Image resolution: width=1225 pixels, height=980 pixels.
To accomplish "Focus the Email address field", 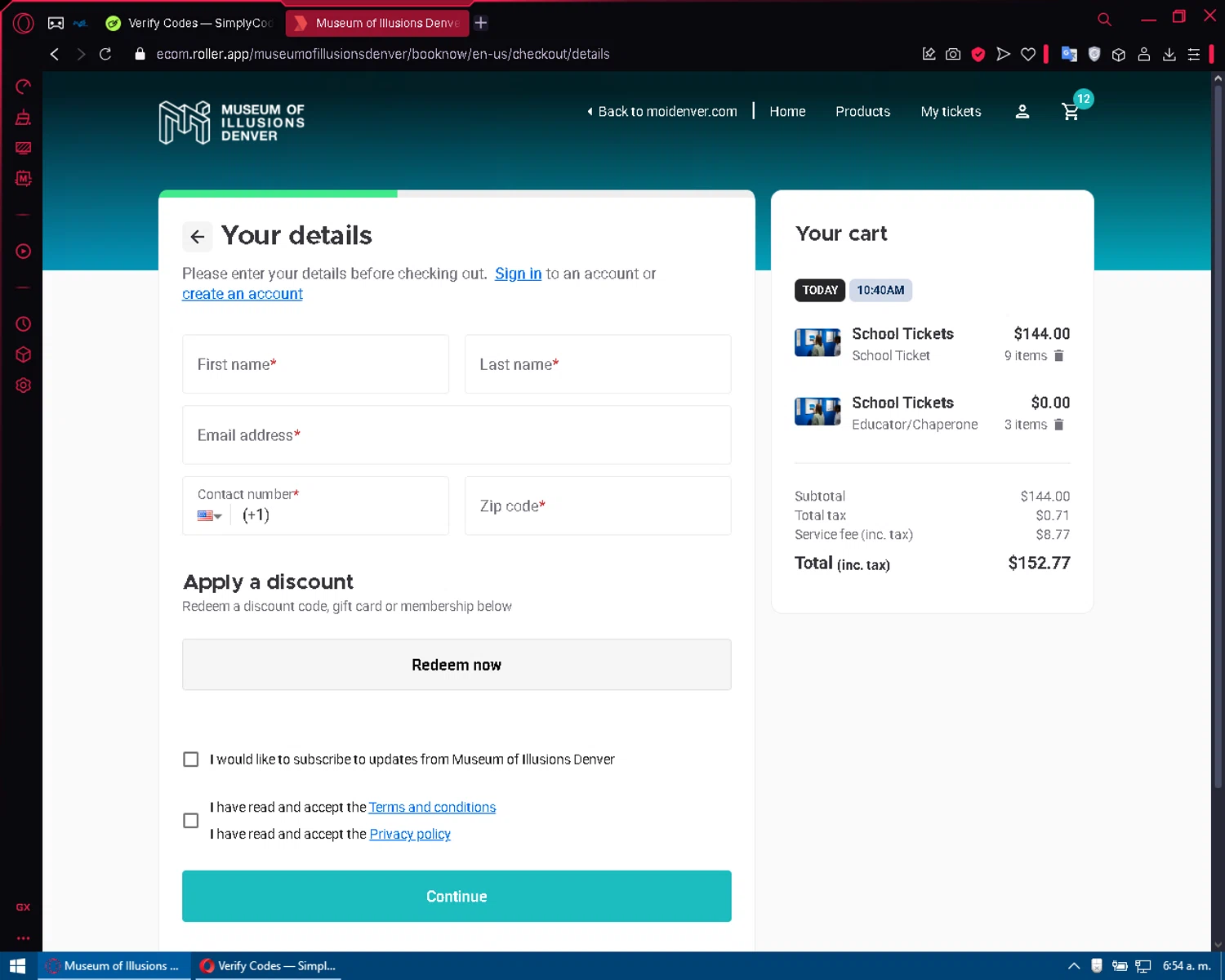I will tap(457, 435).
